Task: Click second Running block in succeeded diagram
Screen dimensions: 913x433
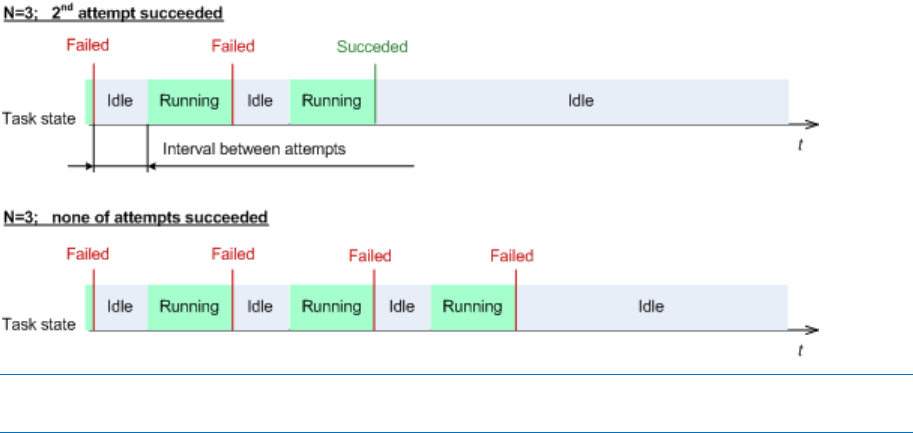Action: (331, 101)
